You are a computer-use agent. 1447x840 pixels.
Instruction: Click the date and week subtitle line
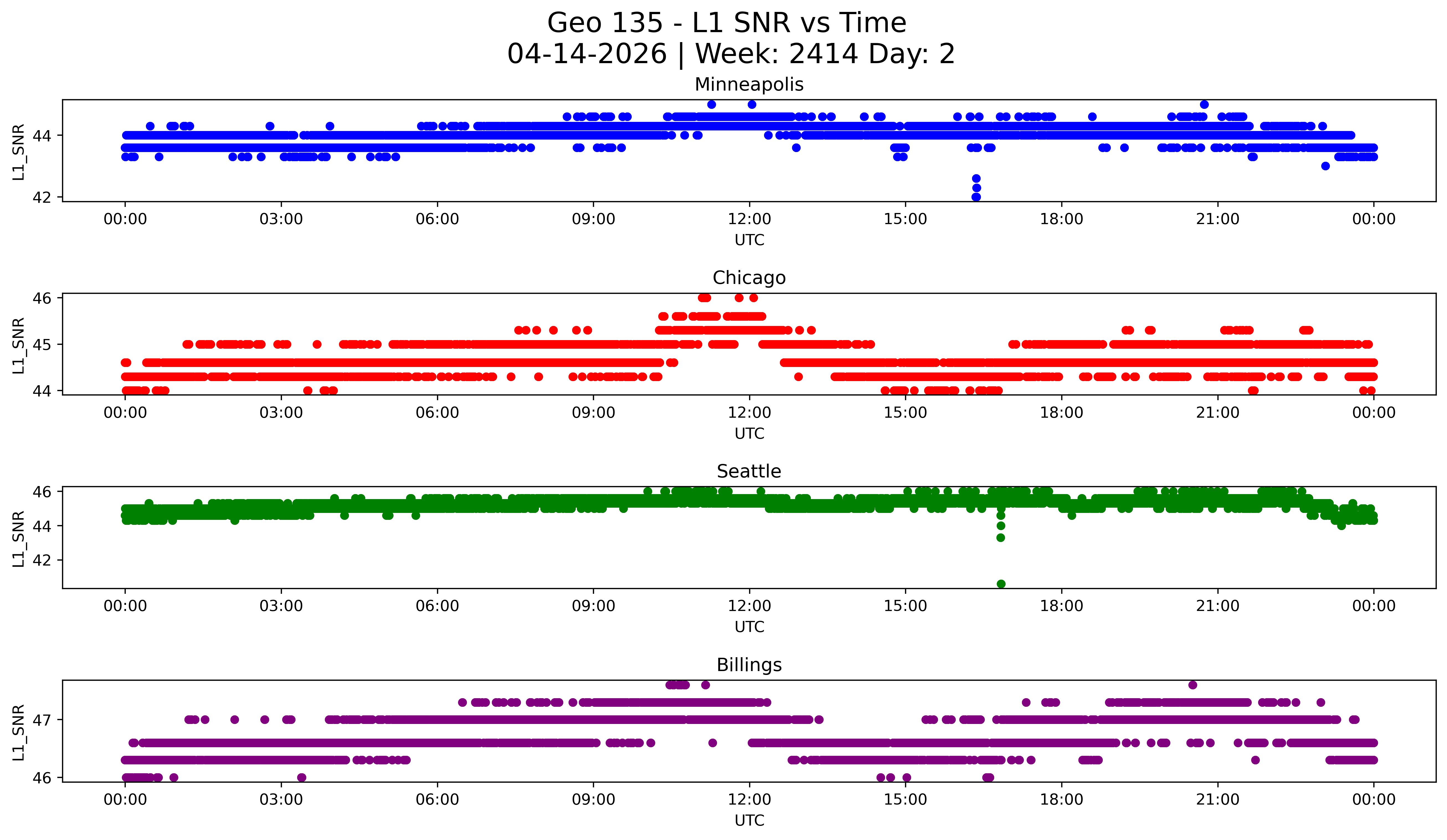pos(730,54)
